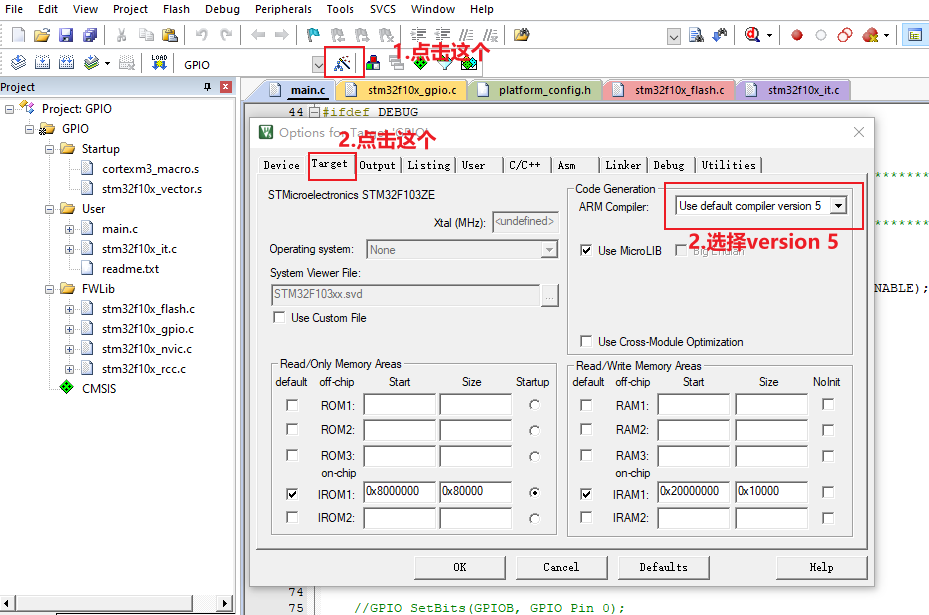Click the Open file folder icon

pos(42,35)
